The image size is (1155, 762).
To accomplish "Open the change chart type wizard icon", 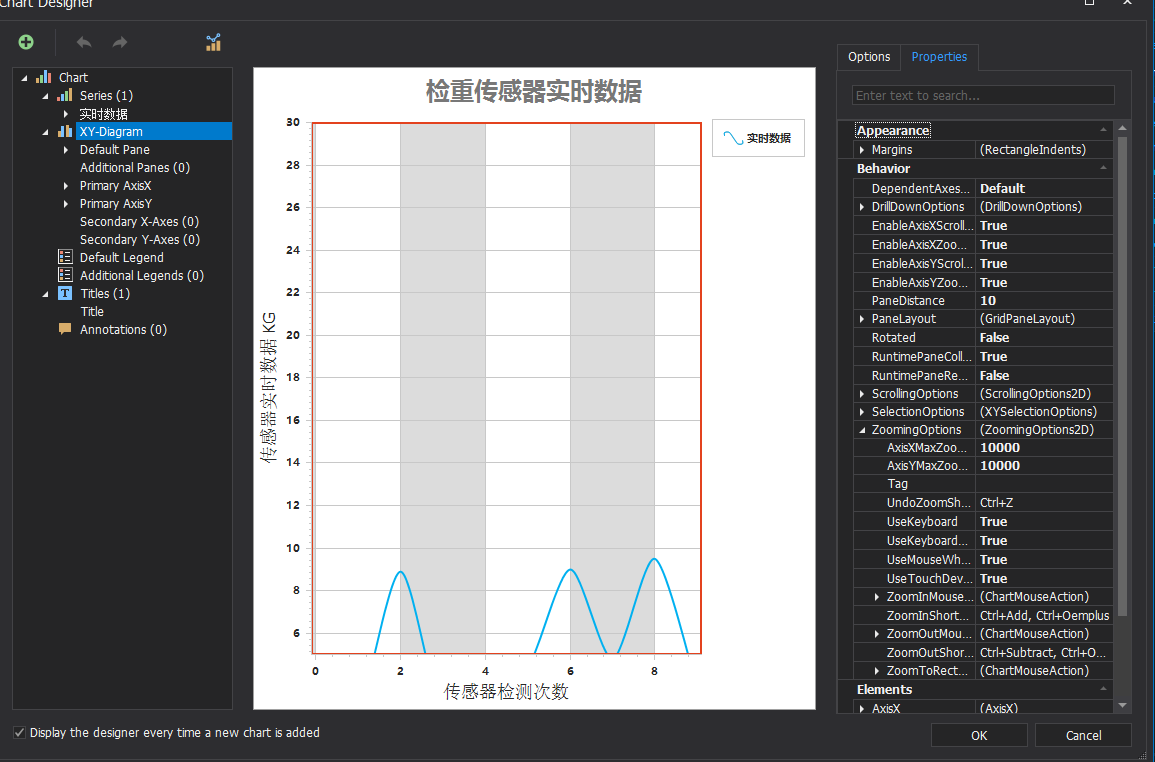I will coord(213,43).
